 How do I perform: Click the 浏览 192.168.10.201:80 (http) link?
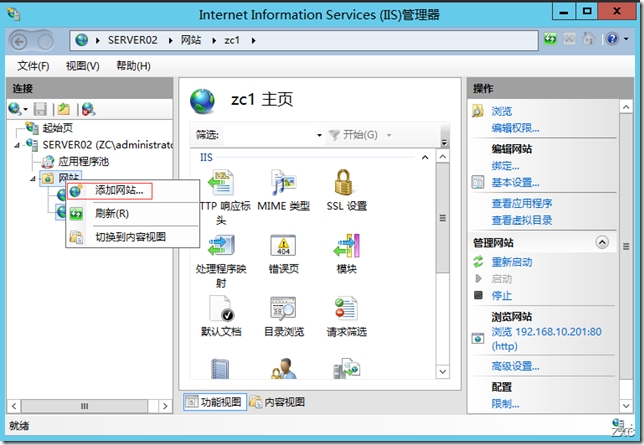546,339
